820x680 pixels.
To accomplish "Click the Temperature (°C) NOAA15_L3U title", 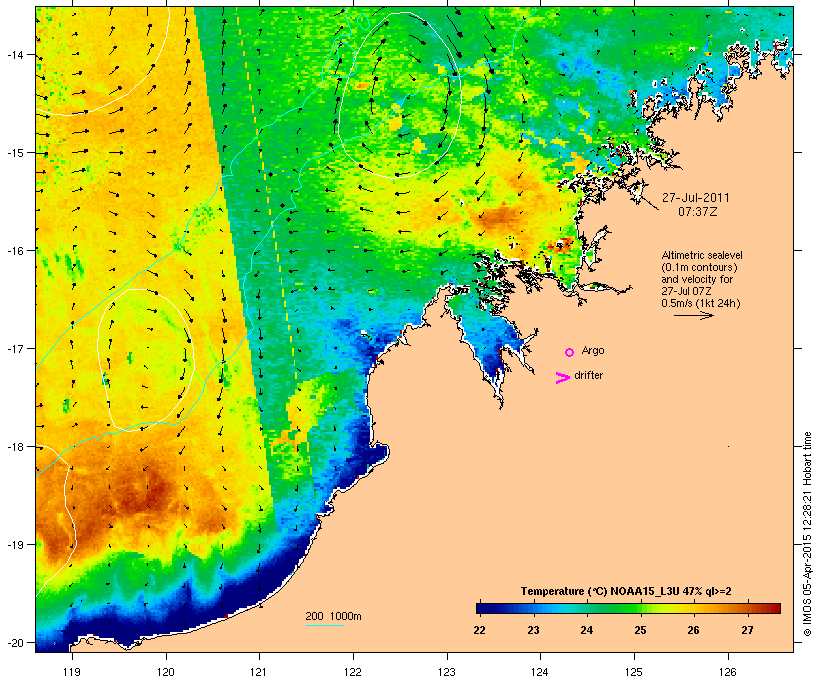I will 626,592.
